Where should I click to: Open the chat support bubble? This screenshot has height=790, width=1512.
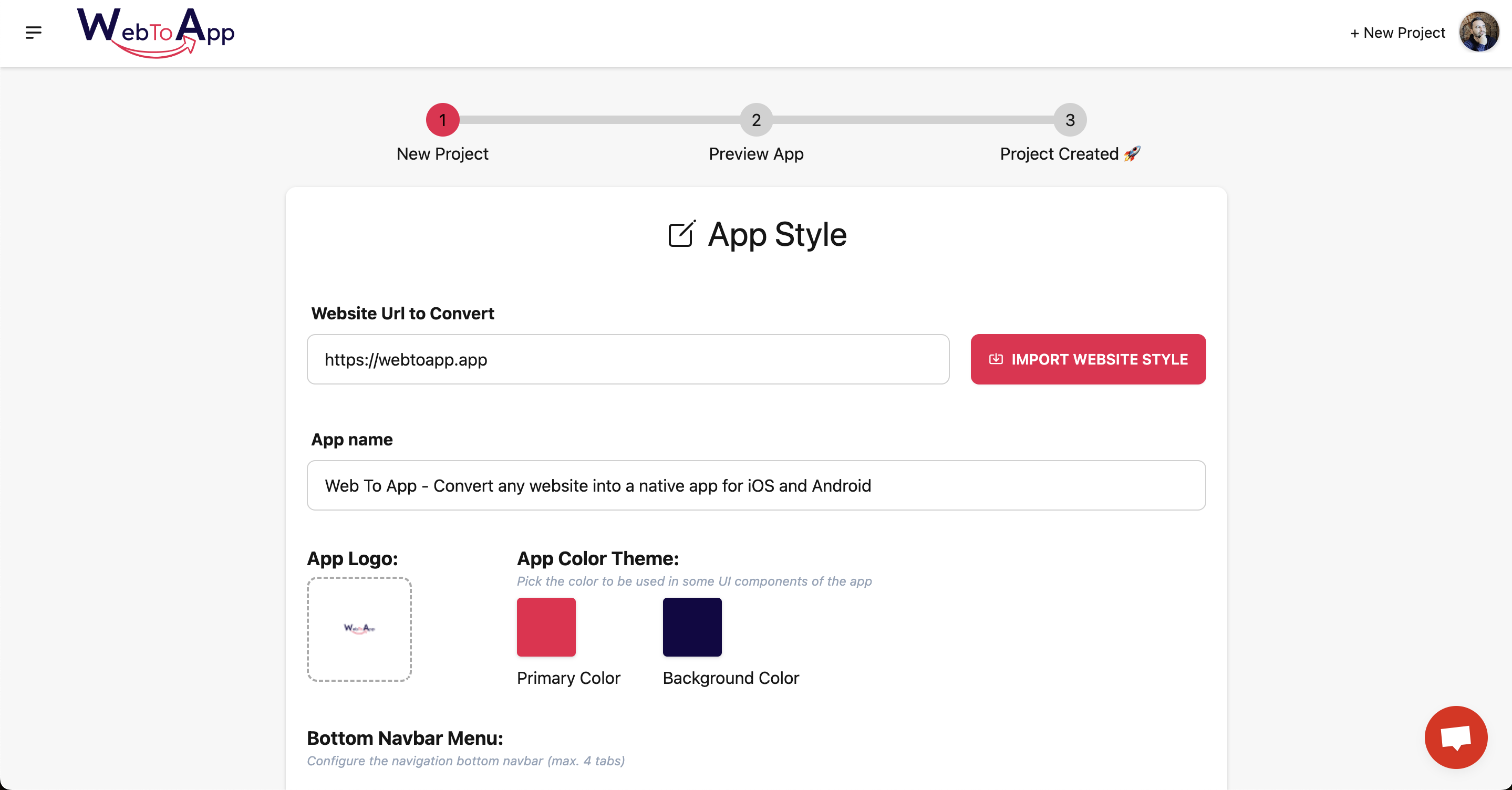(1456, 737)
